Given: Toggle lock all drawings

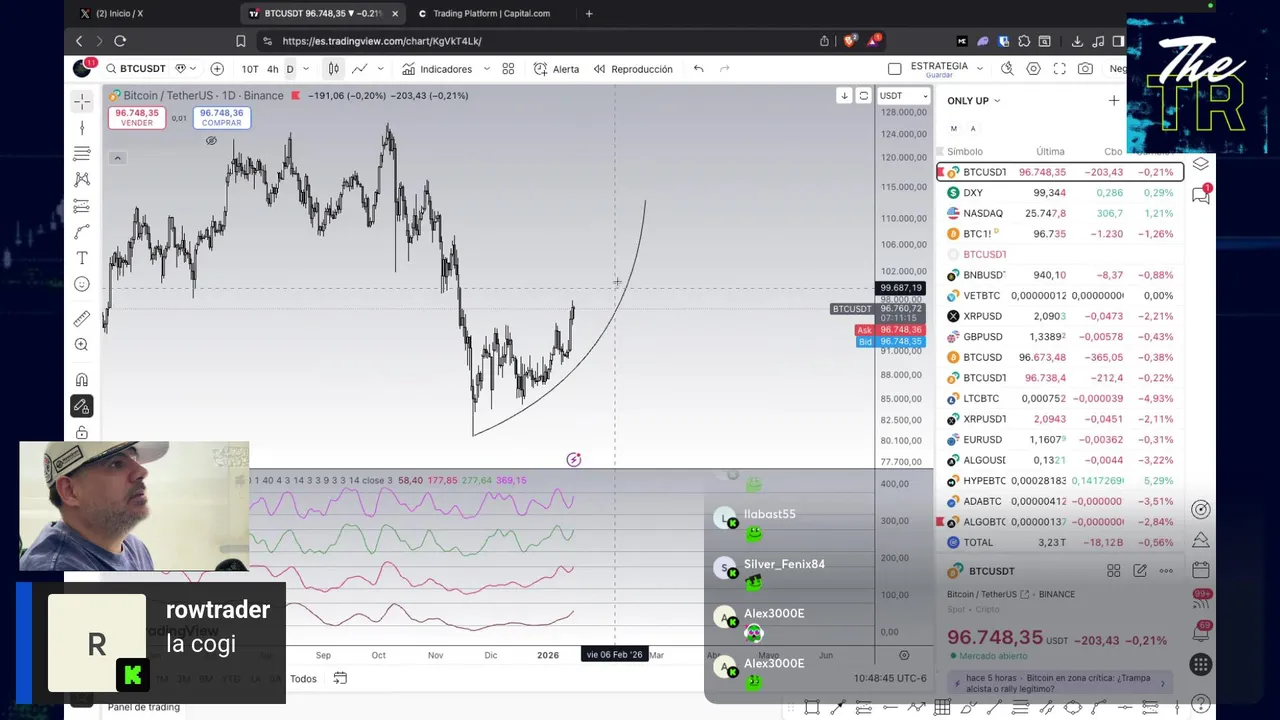Looking at the screenshot, I should click(82, 432).
